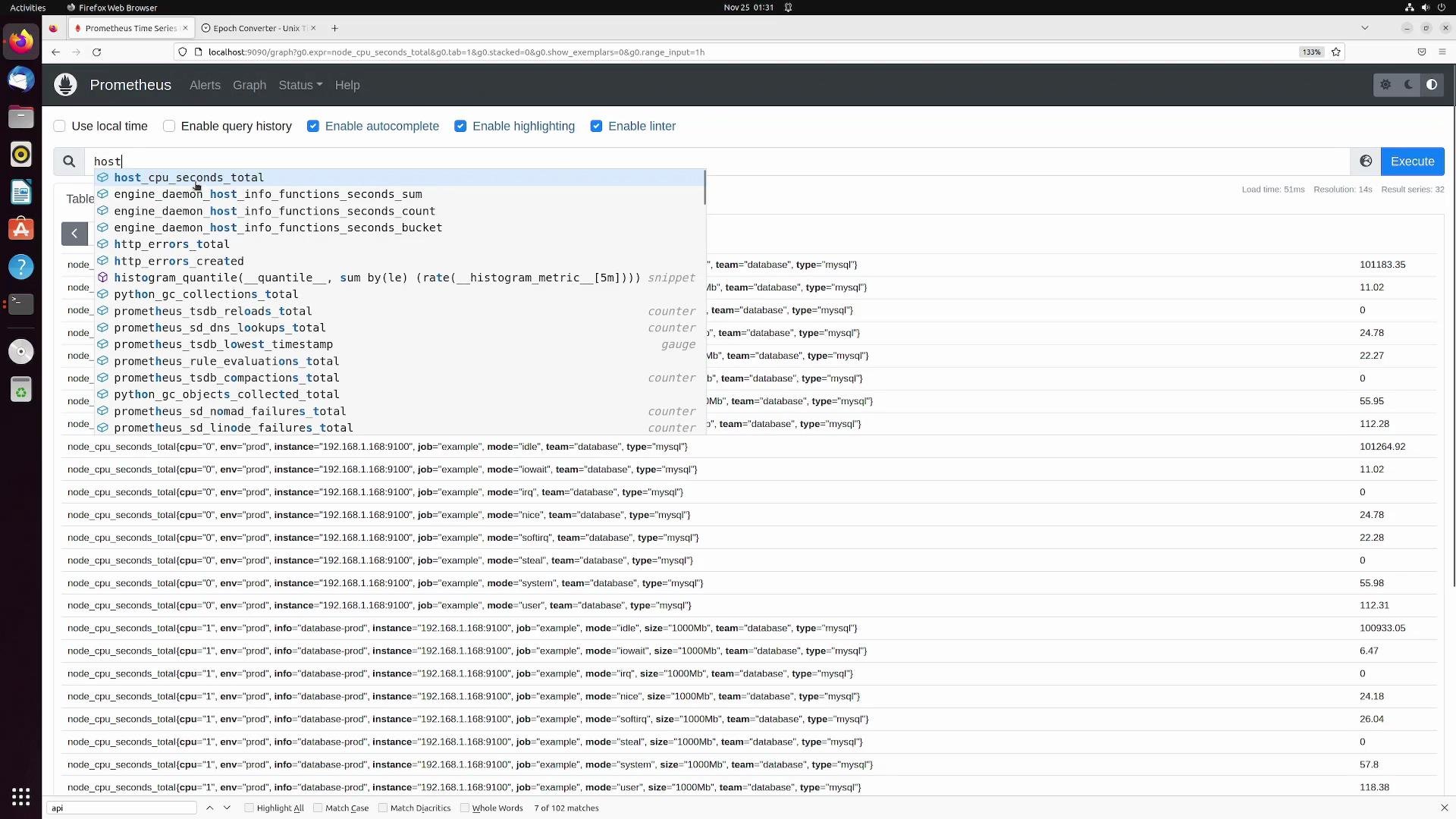Choose python_gc_collections_total suggestion

tap(400, 294)
